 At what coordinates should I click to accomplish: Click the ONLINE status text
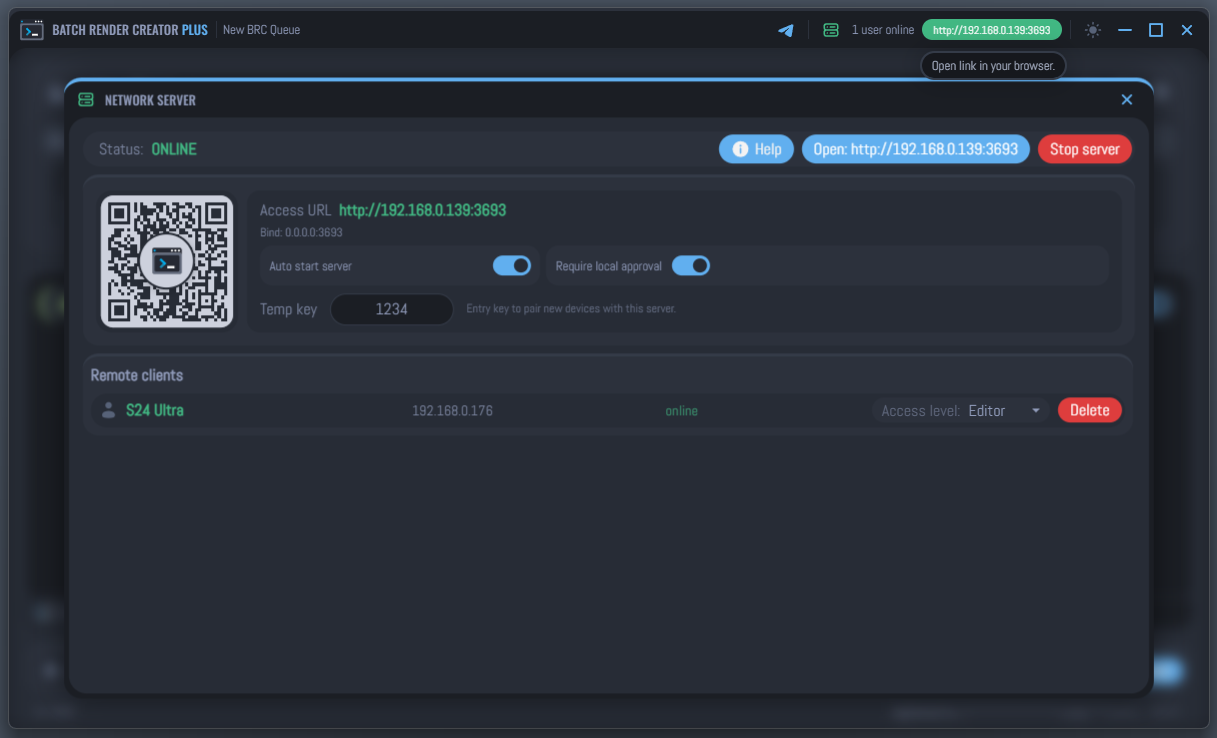tap(174, 149)
